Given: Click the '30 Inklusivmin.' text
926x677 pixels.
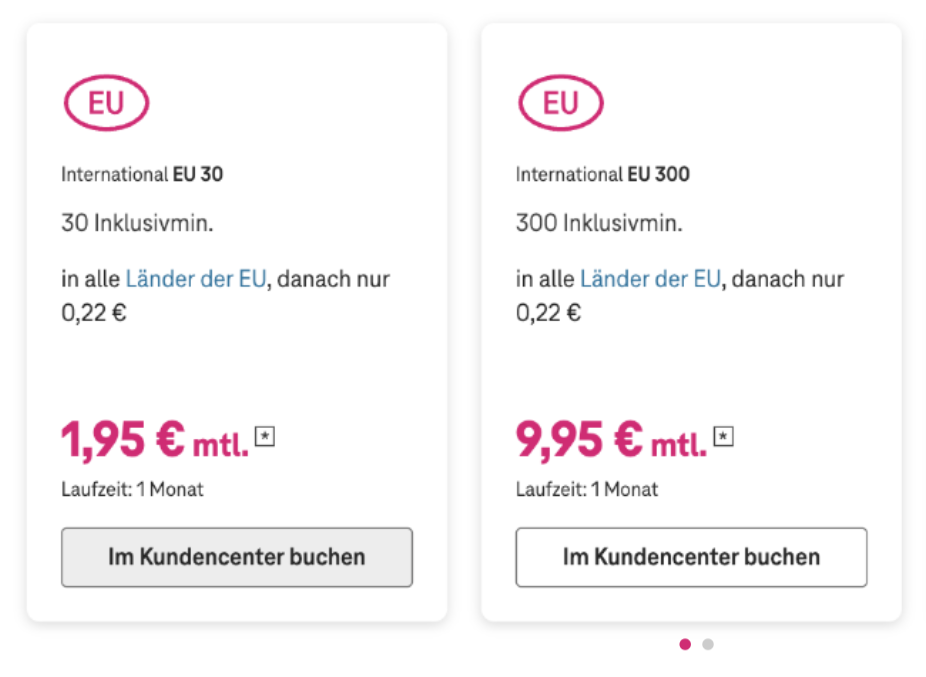Looking at the screenshot, I should tap(137, 223).
